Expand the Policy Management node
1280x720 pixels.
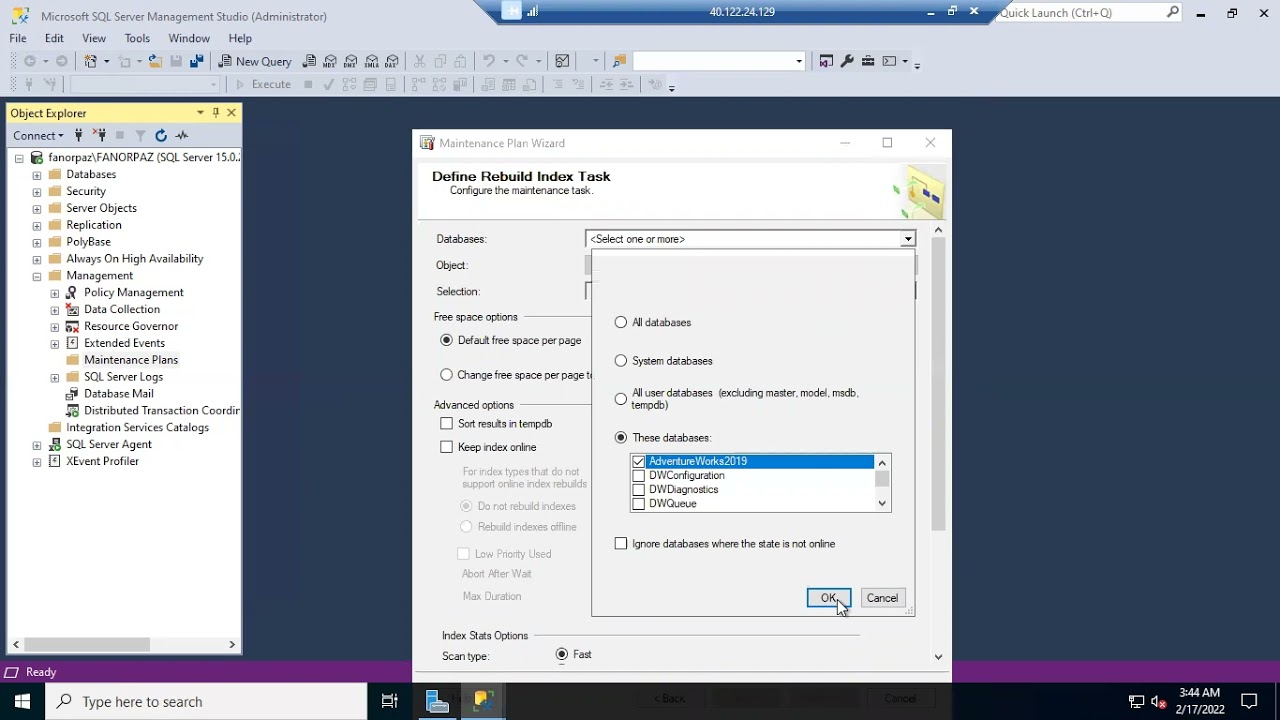pos(55,293)
